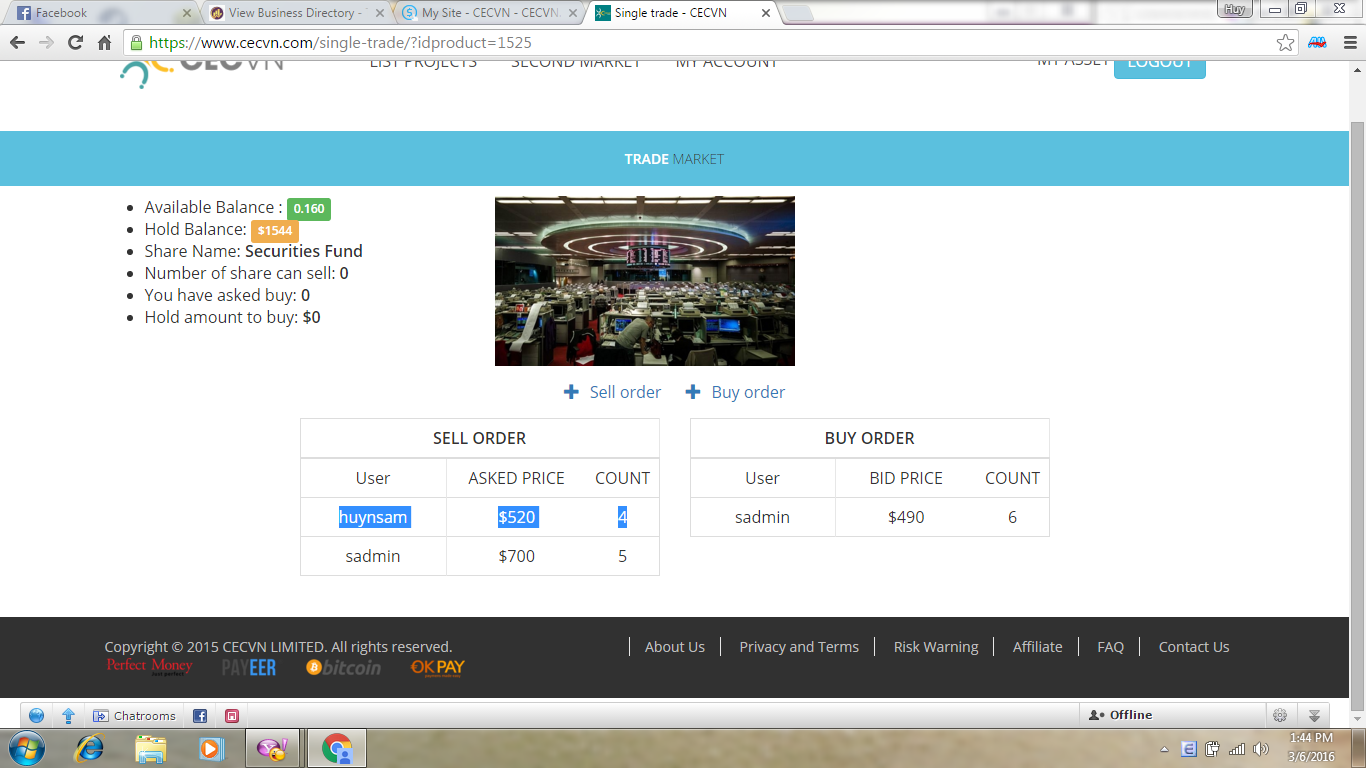Viewport: 1366px width, 768px height.
Task: Open the Risk Warning footer link
Action: (936, 647)
